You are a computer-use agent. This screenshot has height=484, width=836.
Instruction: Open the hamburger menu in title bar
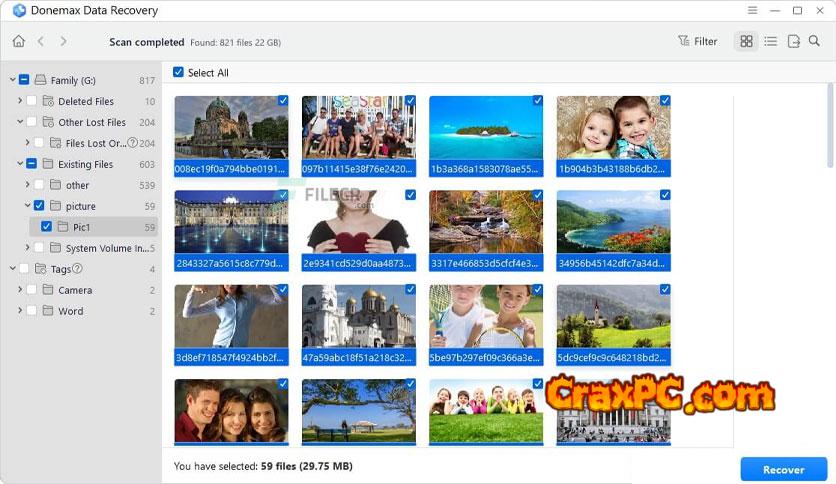click(752, 10)
